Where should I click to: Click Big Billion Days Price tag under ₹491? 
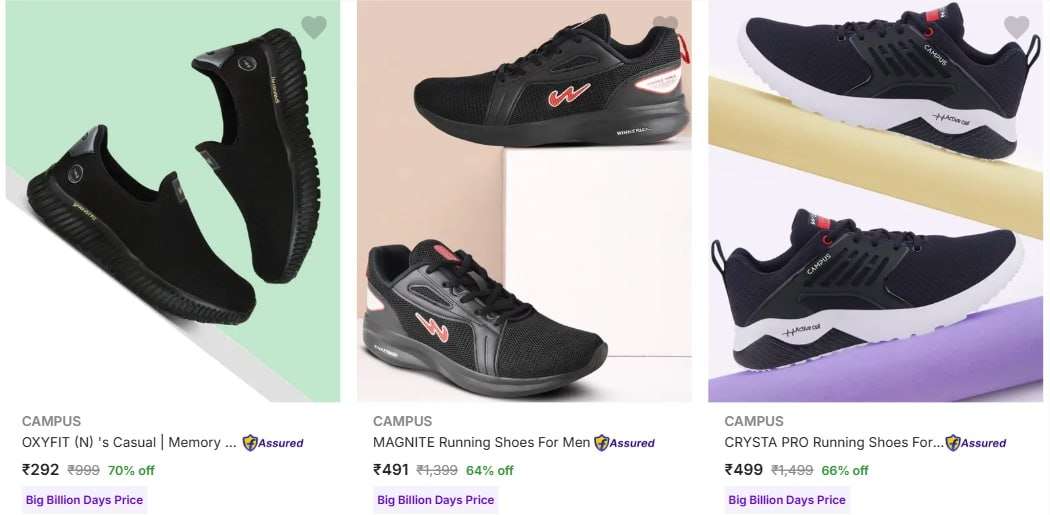(436, 500)
